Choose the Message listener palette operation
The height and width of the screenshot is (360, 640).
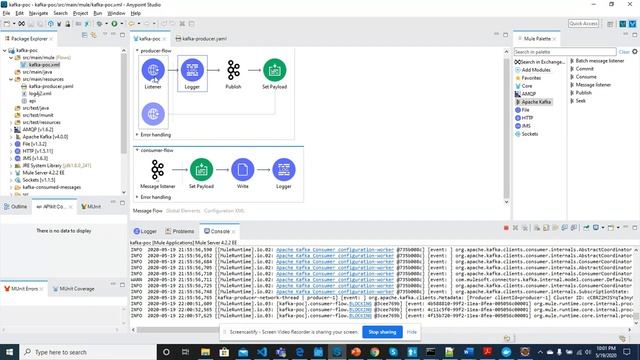coord(591,85)
